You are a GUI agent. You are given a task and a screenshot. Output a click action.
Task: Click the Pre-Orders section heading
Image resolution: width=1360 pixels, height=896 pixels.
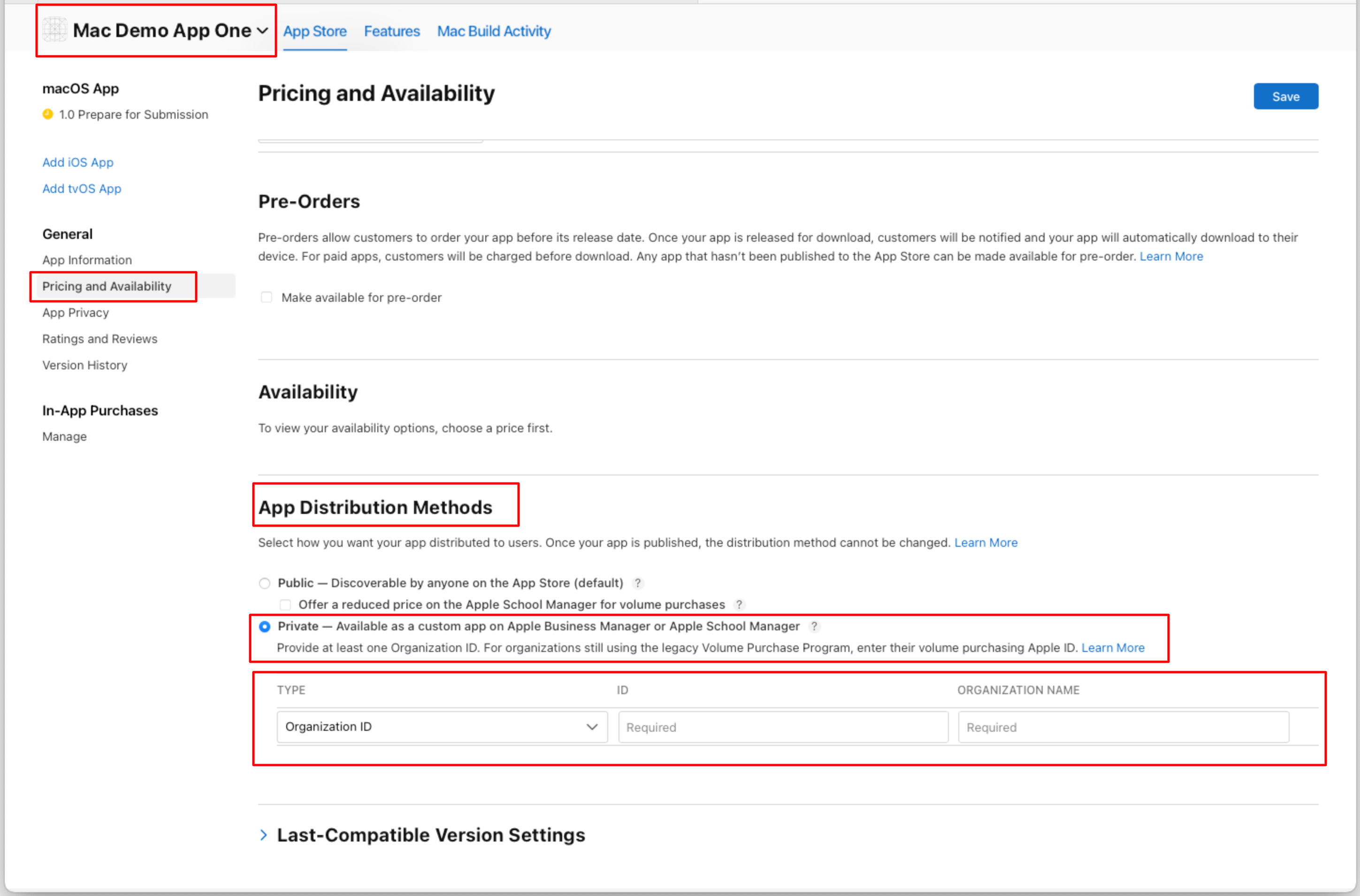pos(309,201)
